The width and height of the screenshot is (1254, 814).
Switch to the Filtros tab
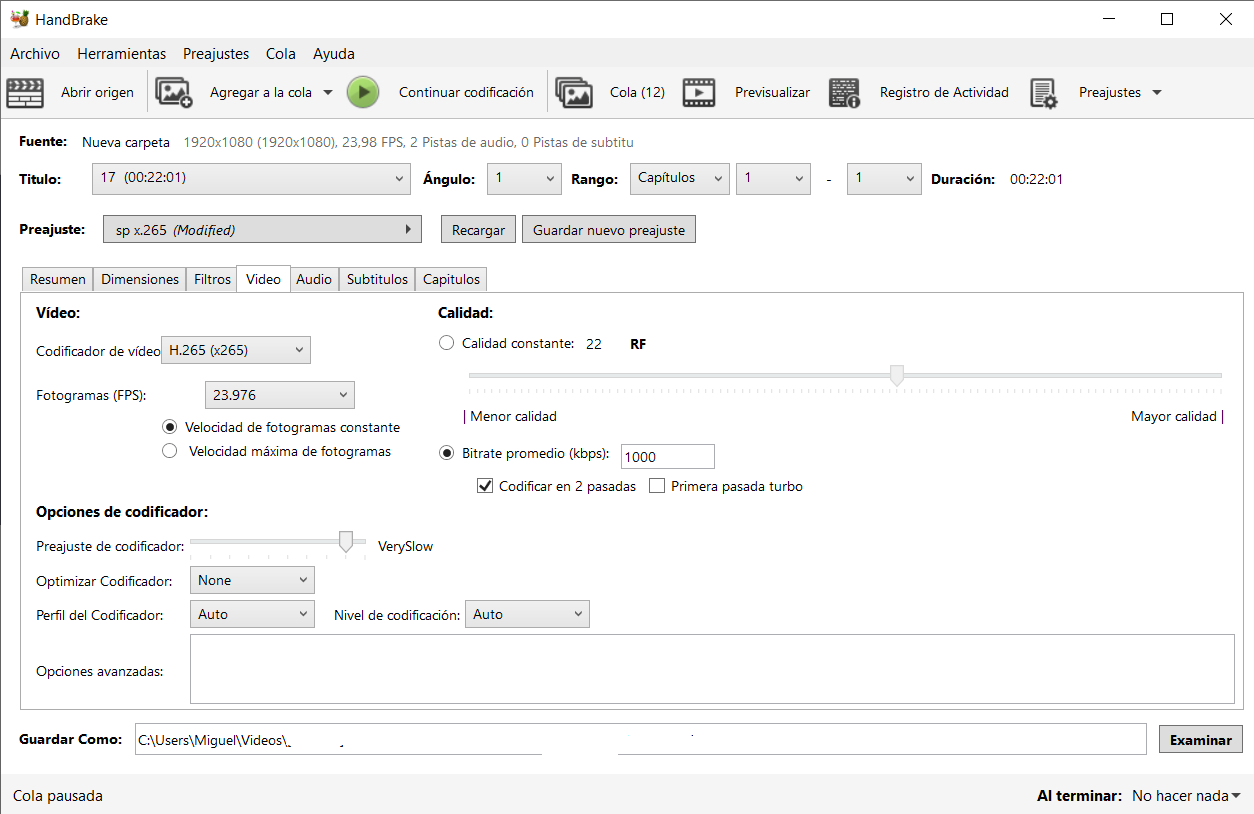(212, 279)
